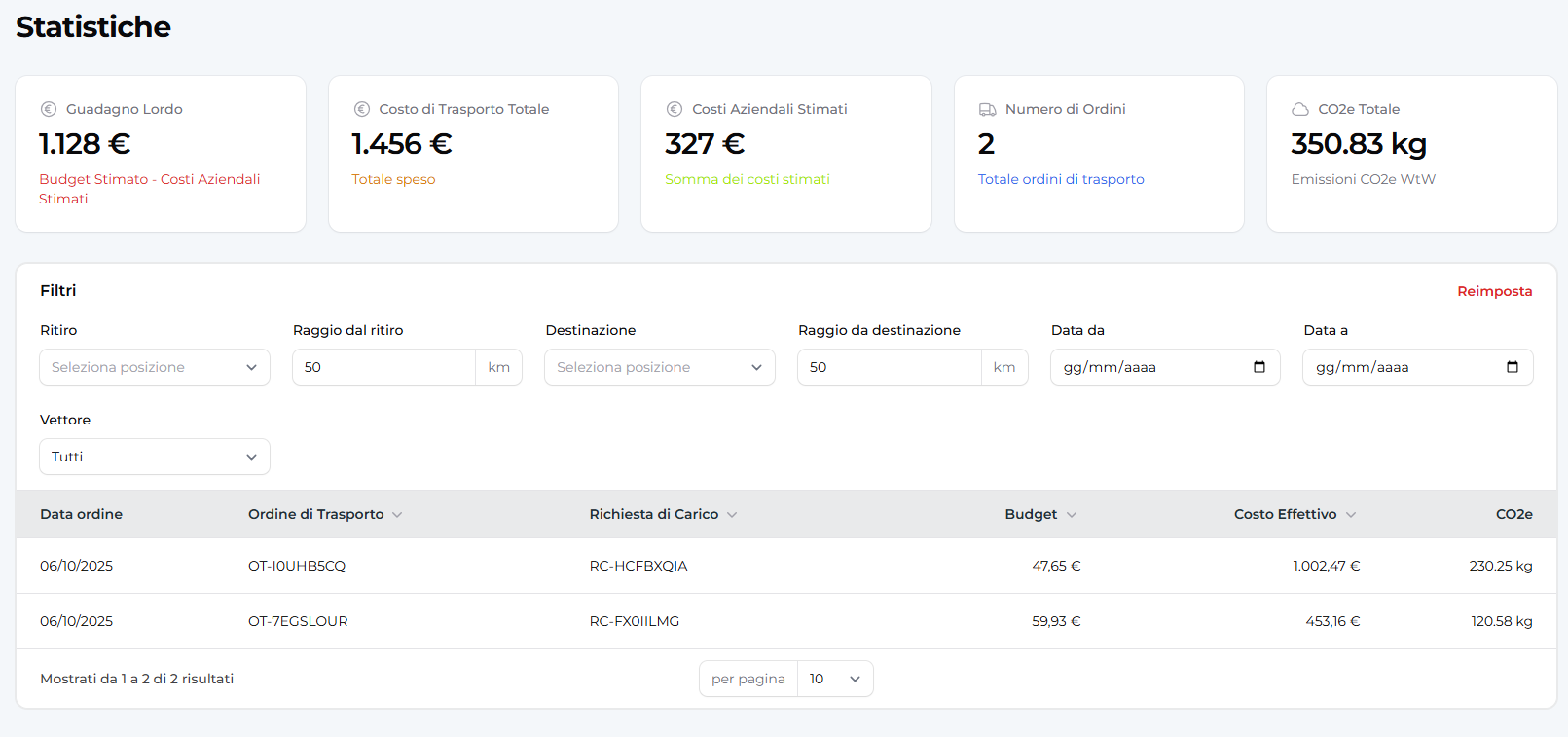
Task: Sort by Ordine di Trasporto column chevron
Action: [x=397, y=515]
